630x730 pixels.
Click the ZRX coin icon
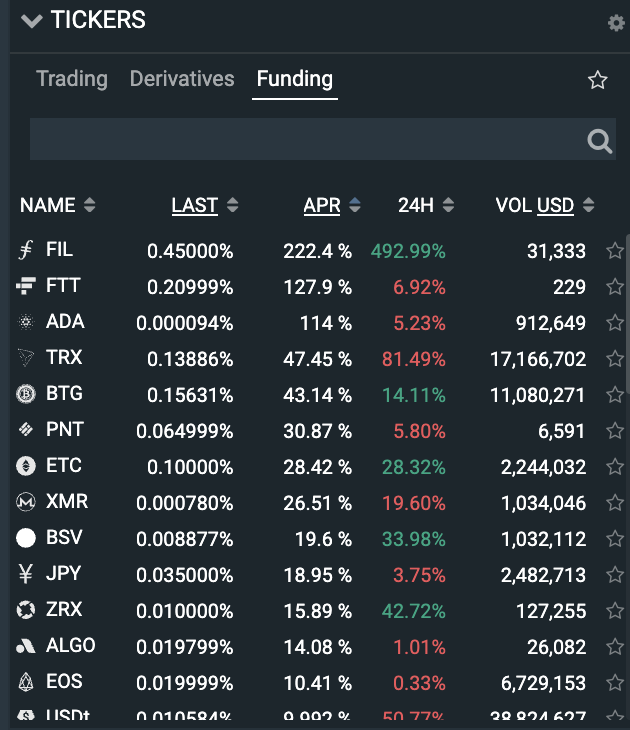(x=26, y=609)
